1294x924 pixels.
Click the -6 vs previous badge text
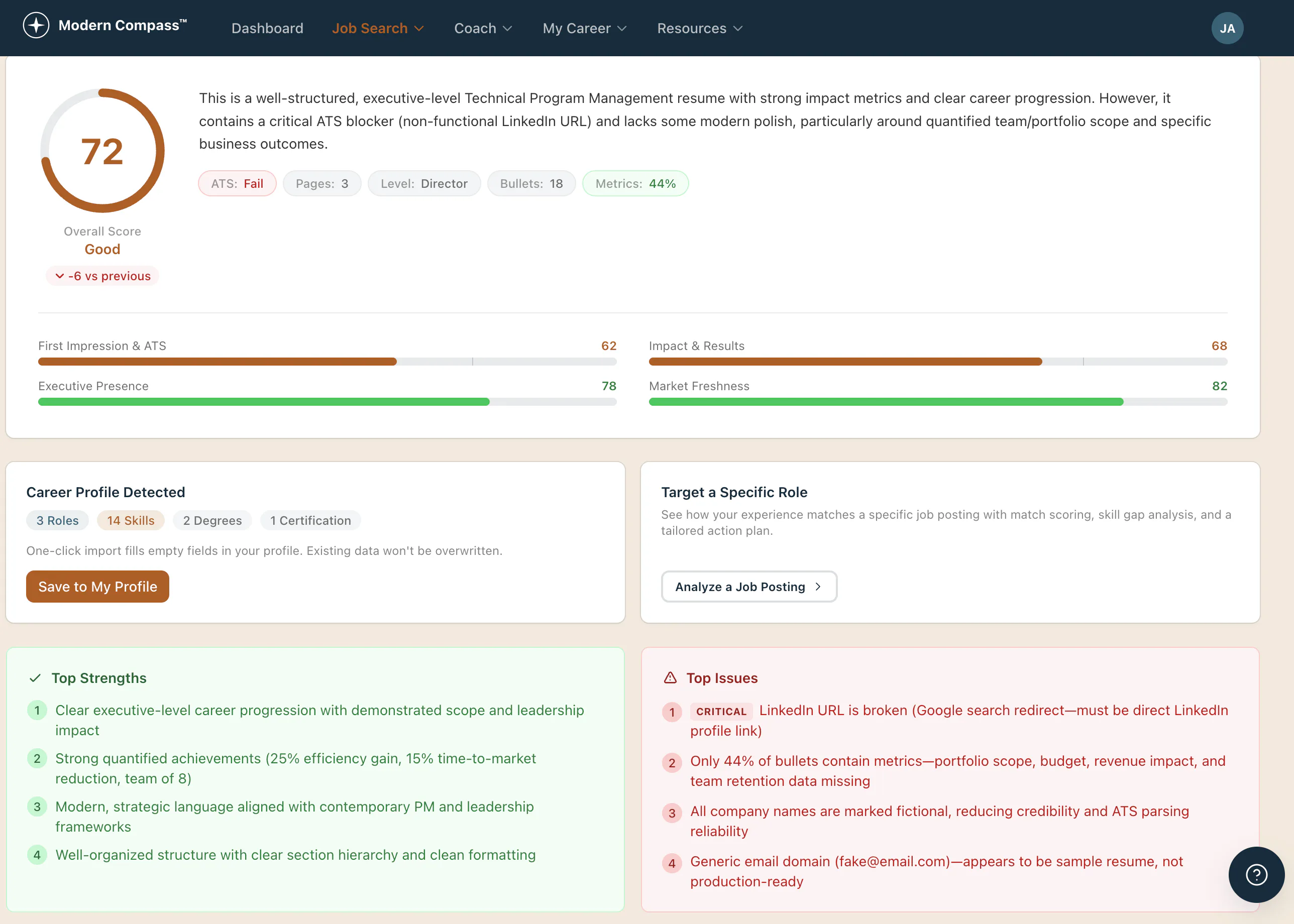109,276
